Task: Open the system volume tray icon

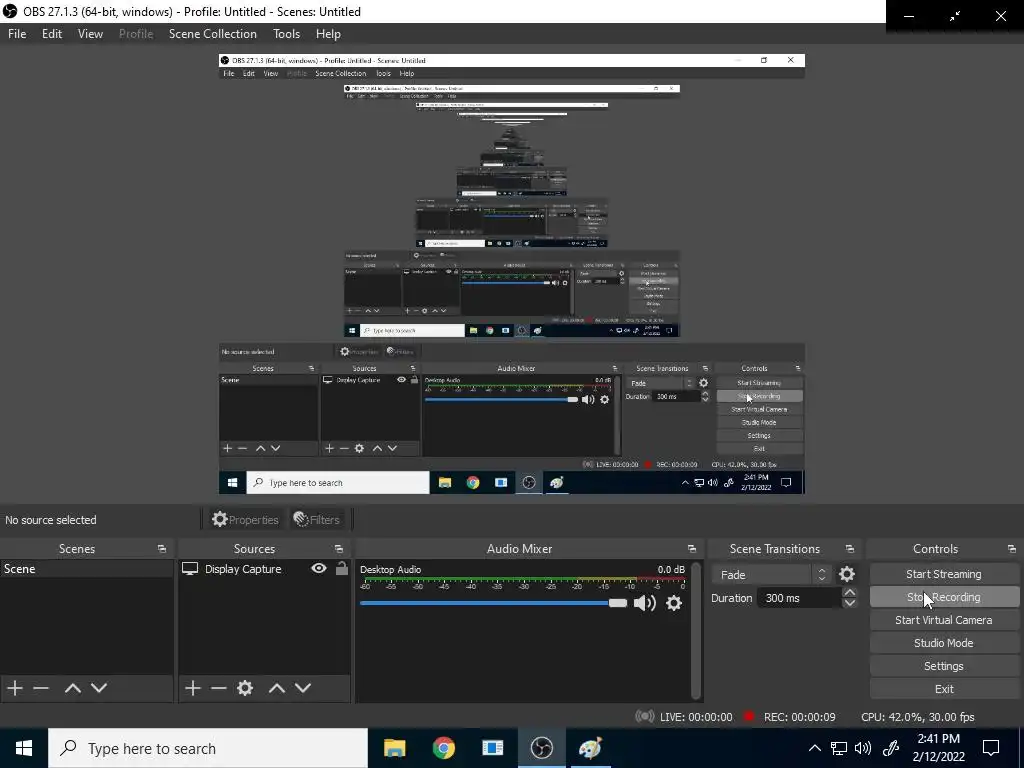Action: 863,748
